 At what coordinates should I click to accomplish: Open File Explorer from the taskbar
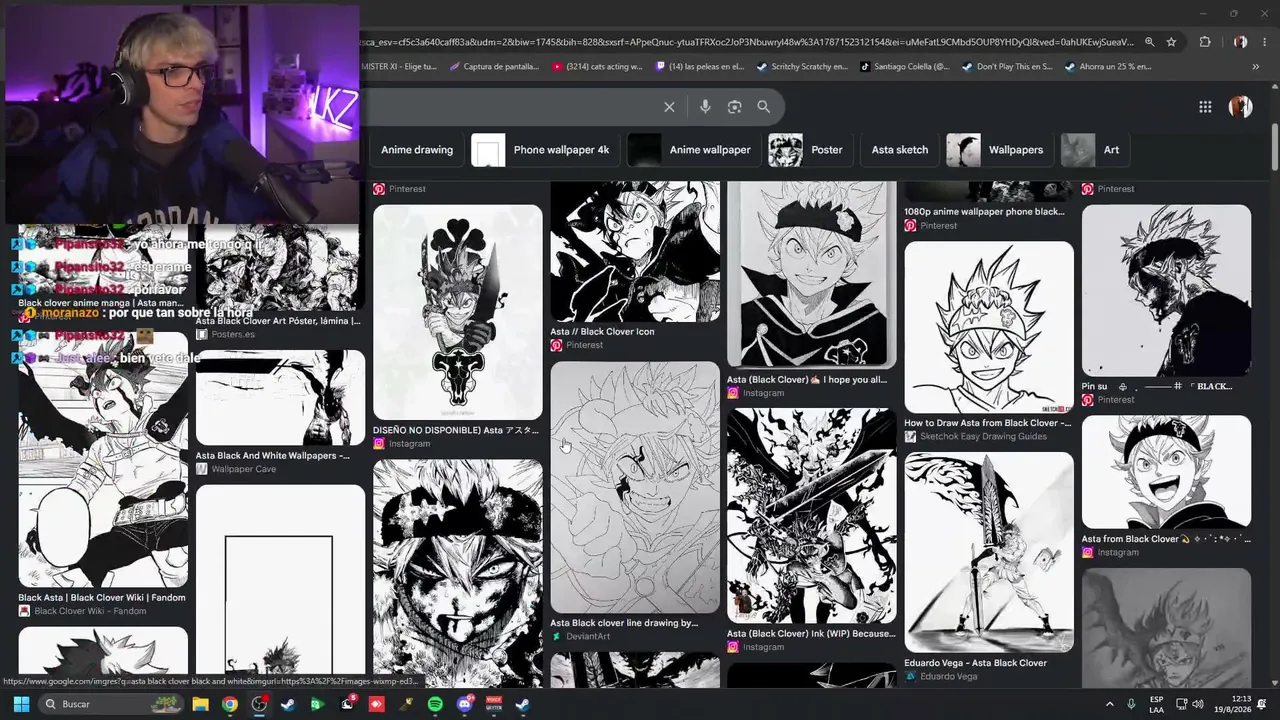200,704
